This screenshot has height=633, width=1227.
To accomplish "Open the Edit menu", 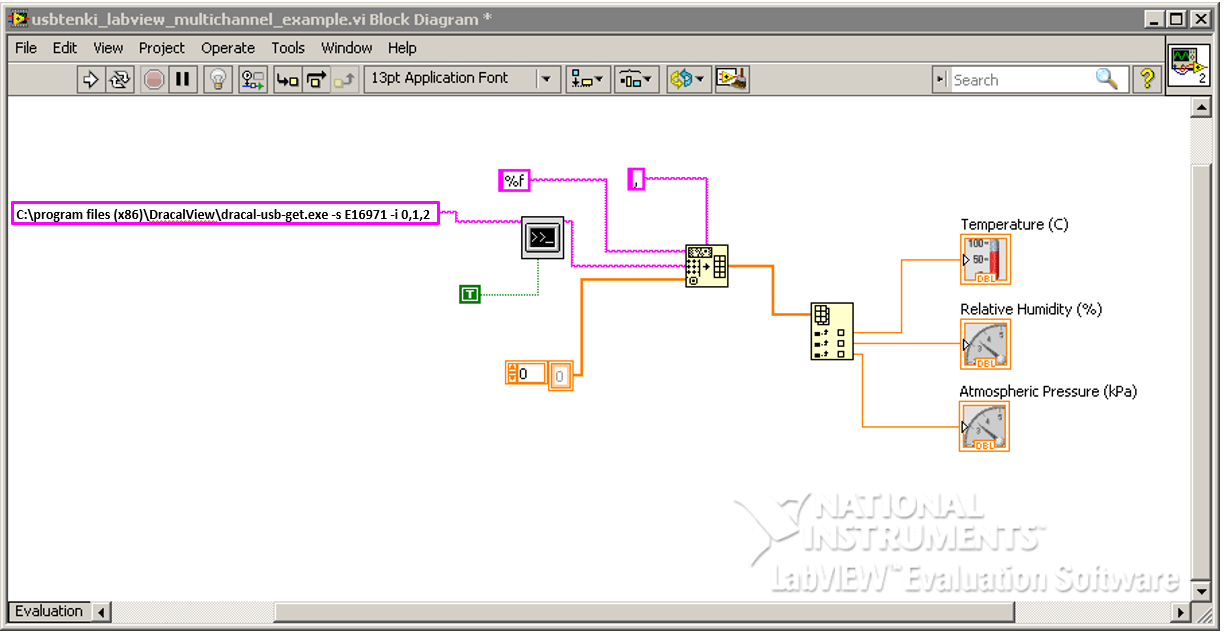I will [65, 48].
